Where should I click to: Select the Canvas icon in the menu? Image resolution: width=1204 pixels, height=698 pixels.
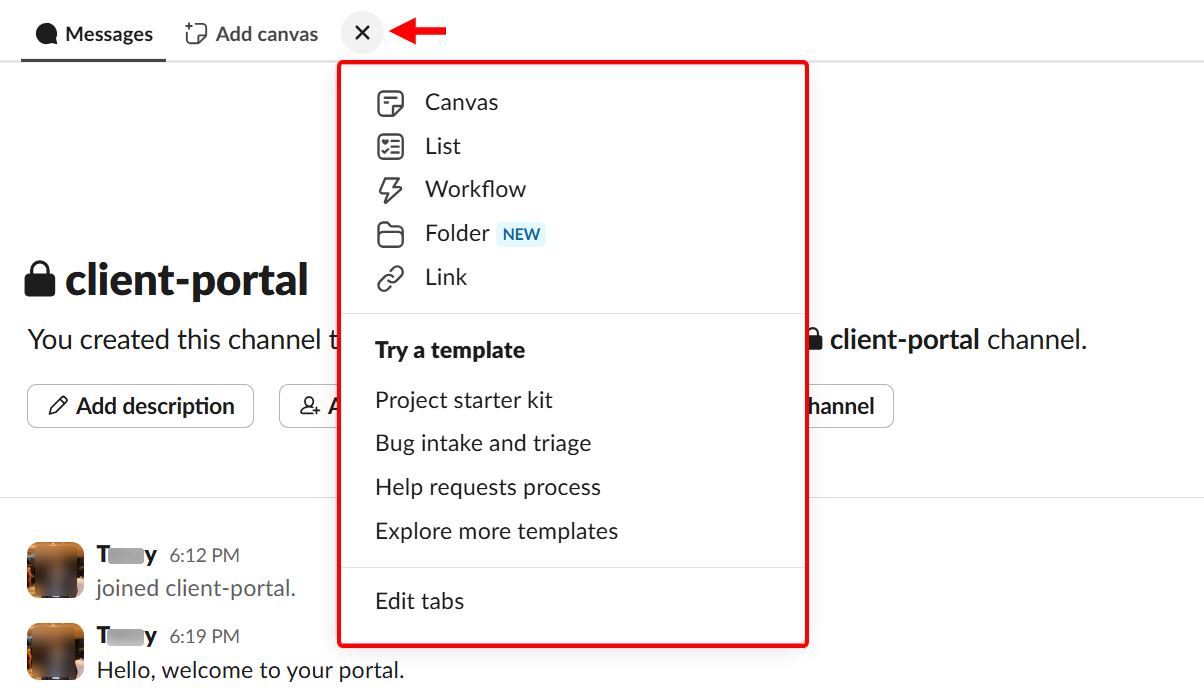pyautogui.click(x=390, y=102)
